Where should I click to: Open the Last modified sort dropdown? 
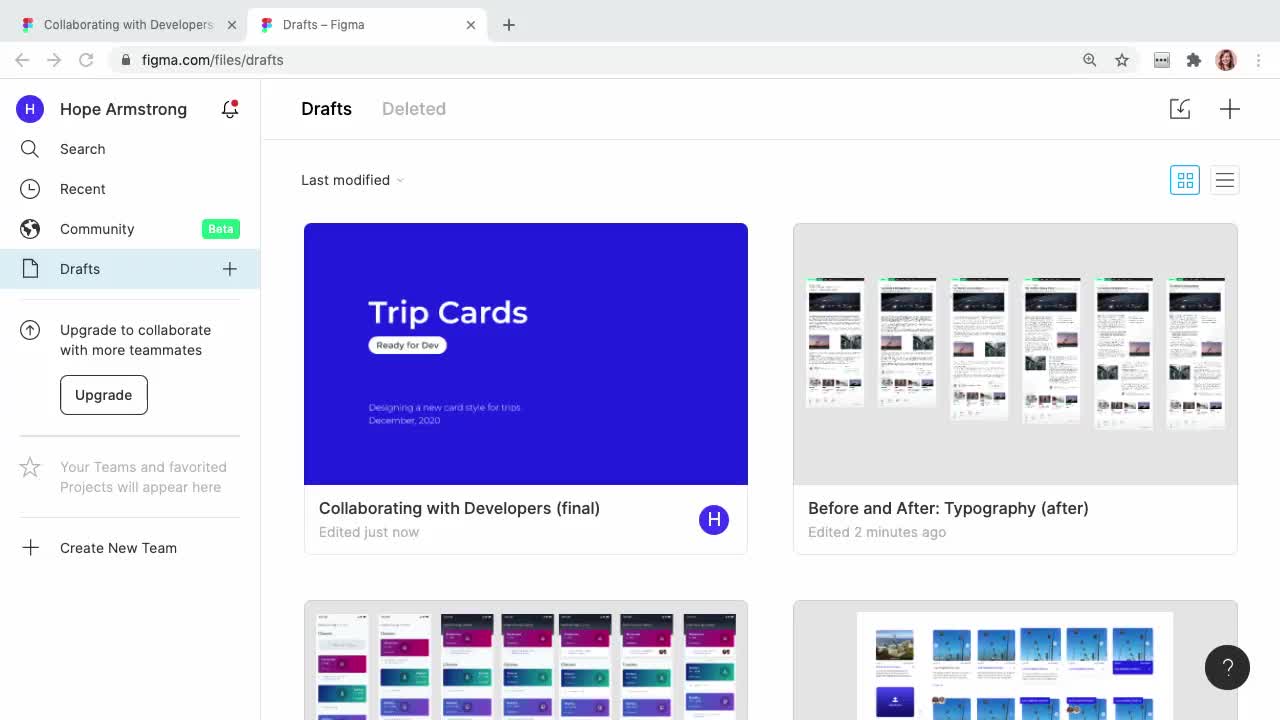[352, 180]
